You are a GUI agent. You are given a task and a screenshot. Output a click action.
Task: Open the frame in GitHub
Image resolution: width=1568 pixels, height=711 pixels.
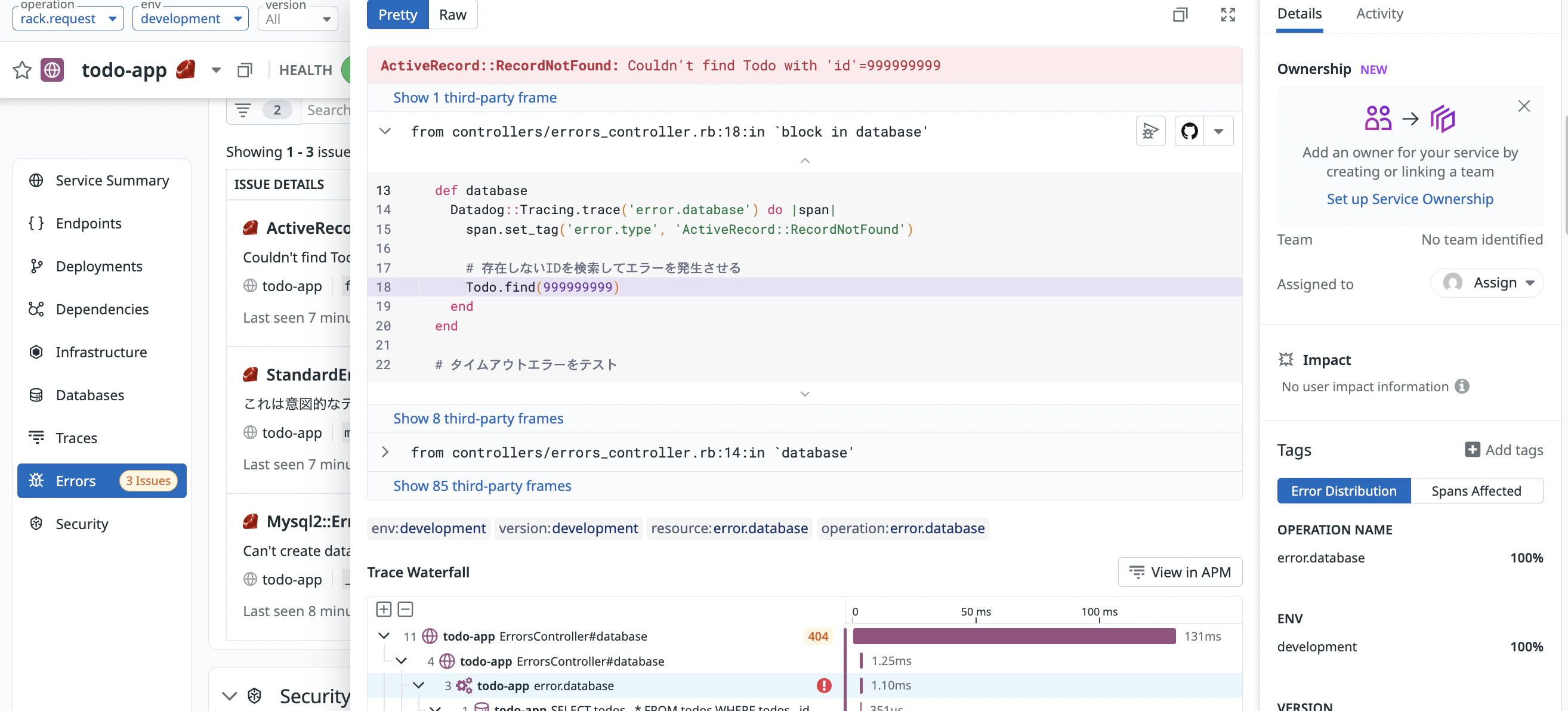click(x=1189, y=131)
